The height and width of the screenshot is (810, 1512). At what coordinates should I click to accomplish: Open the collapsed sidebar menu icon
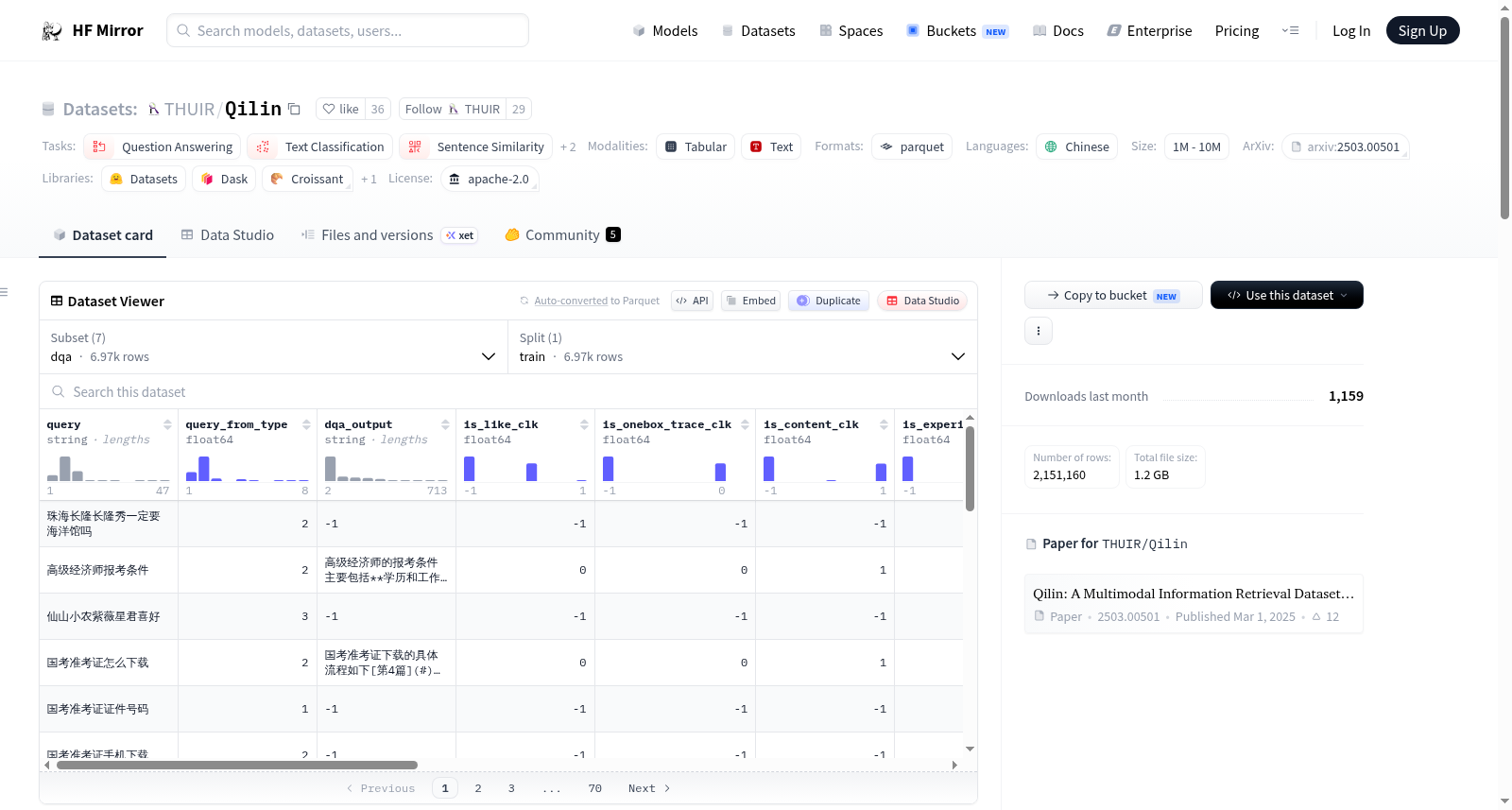pos(4,292)
